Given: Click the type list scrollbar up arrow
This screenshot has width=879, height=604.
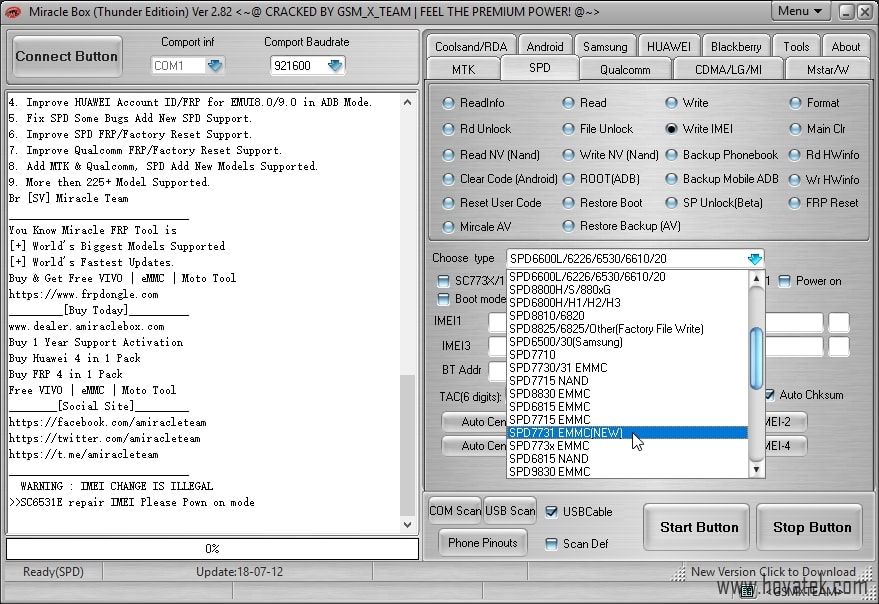Looking at the screenshot, I should coord(756,279).
